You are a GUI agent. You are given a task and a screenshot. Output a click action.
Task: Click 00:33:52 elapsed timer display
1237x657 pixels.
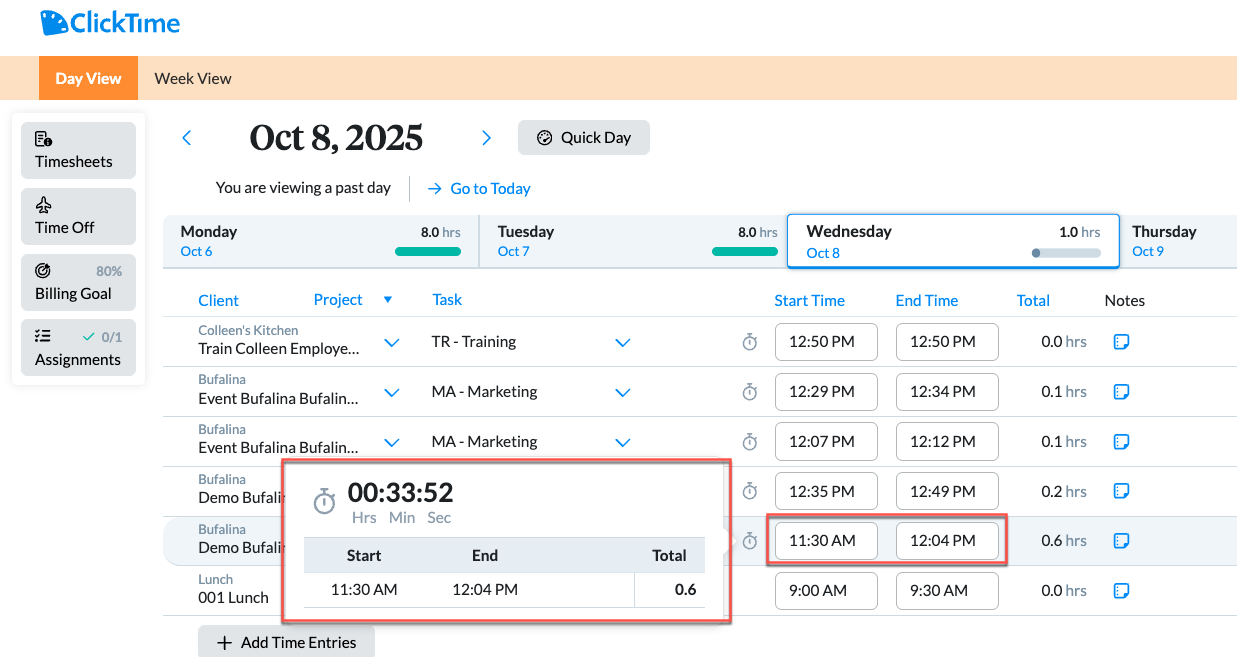400,493
